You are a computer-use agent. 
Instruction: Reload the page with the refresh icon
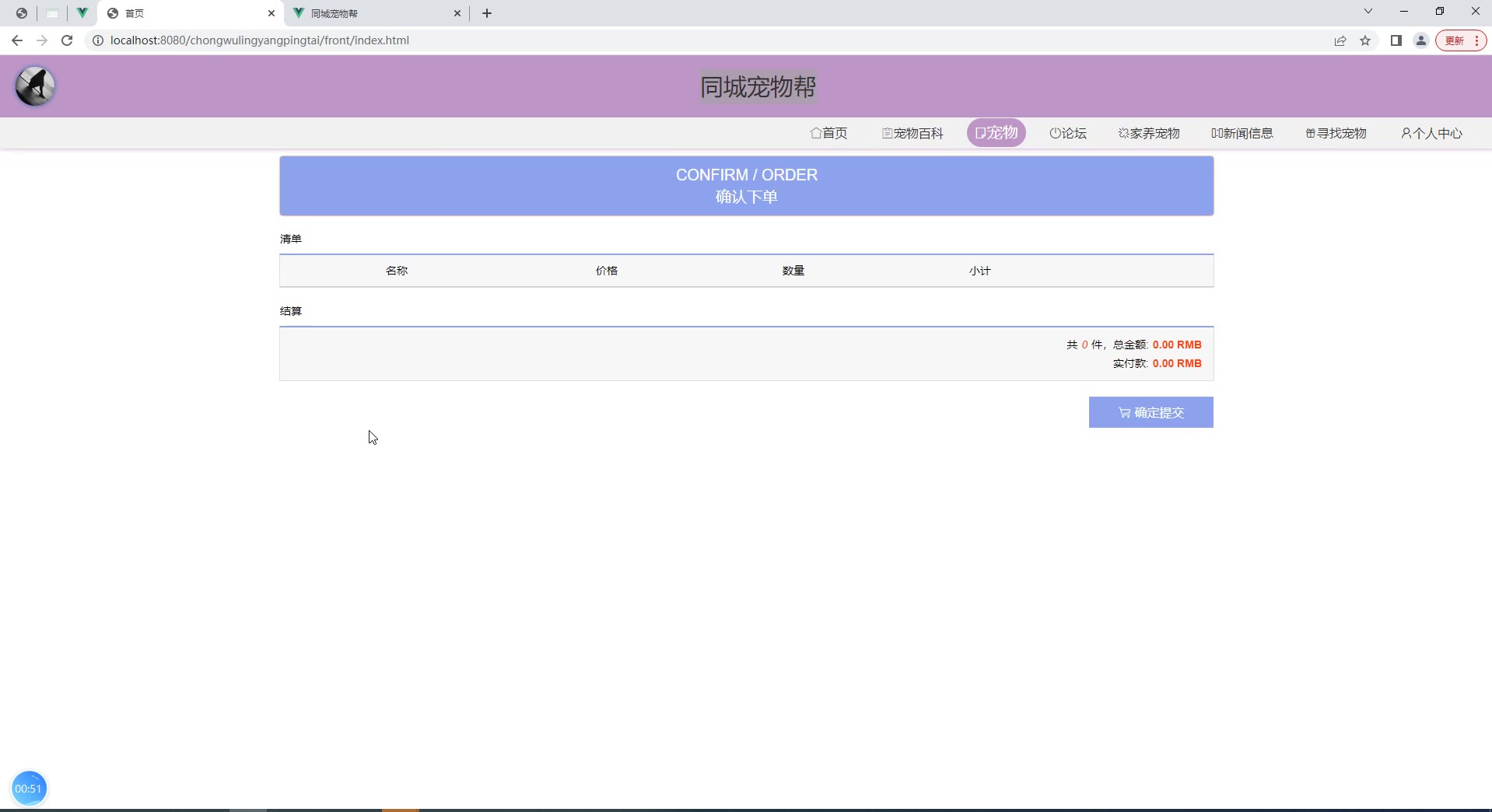(x=67, y=40)
